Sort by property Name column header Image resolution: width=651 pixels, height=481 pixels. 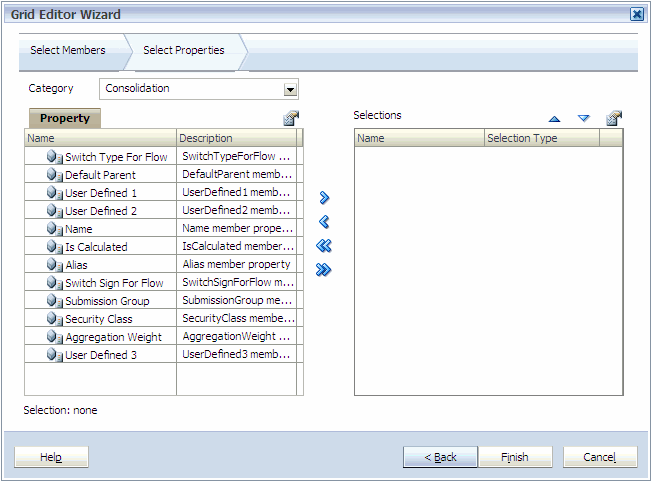pos(100,138)
